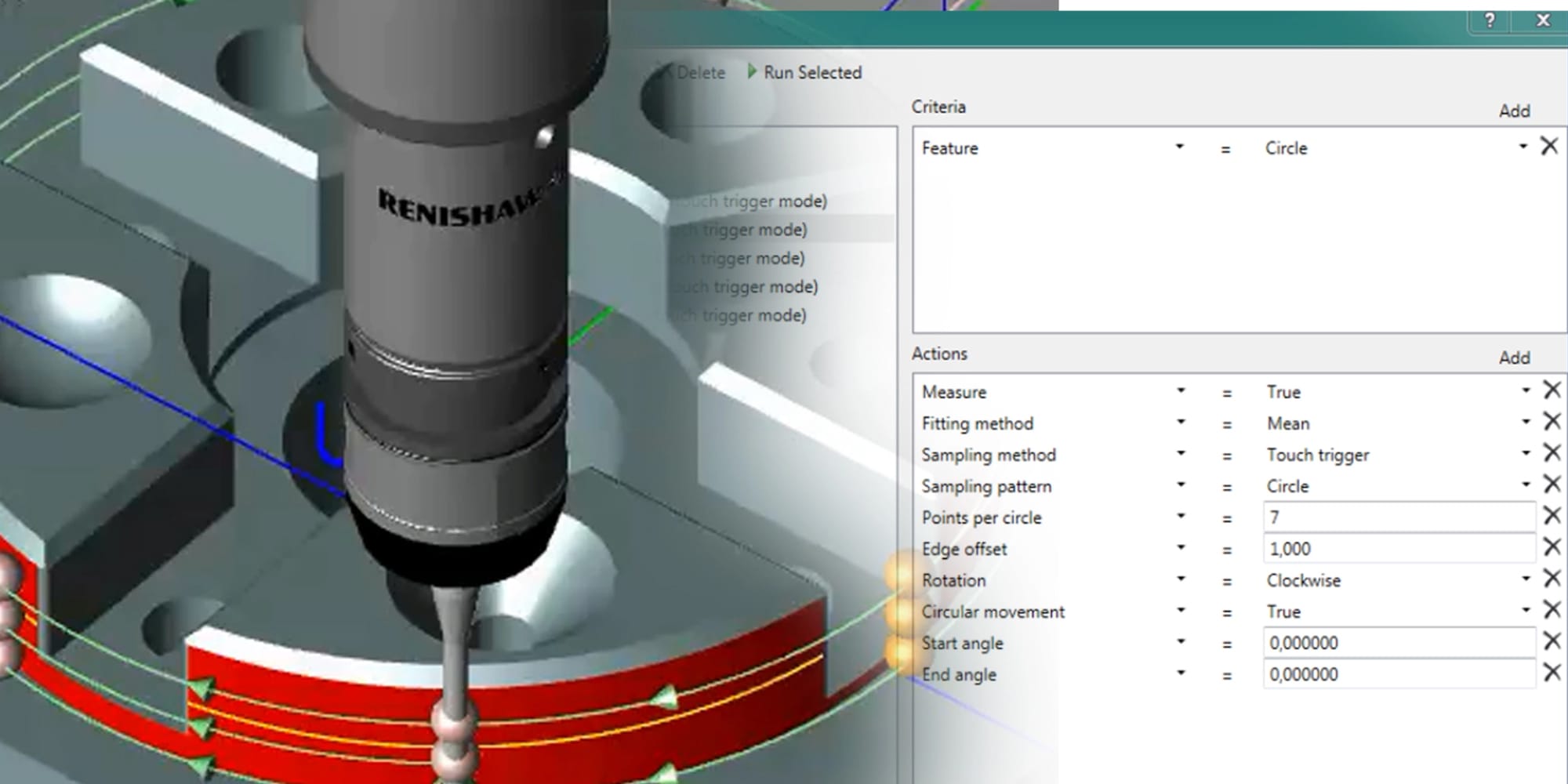1568x784 pixels.
Task: Delete the Sampling pattern action row
Action: point(1552,485)
